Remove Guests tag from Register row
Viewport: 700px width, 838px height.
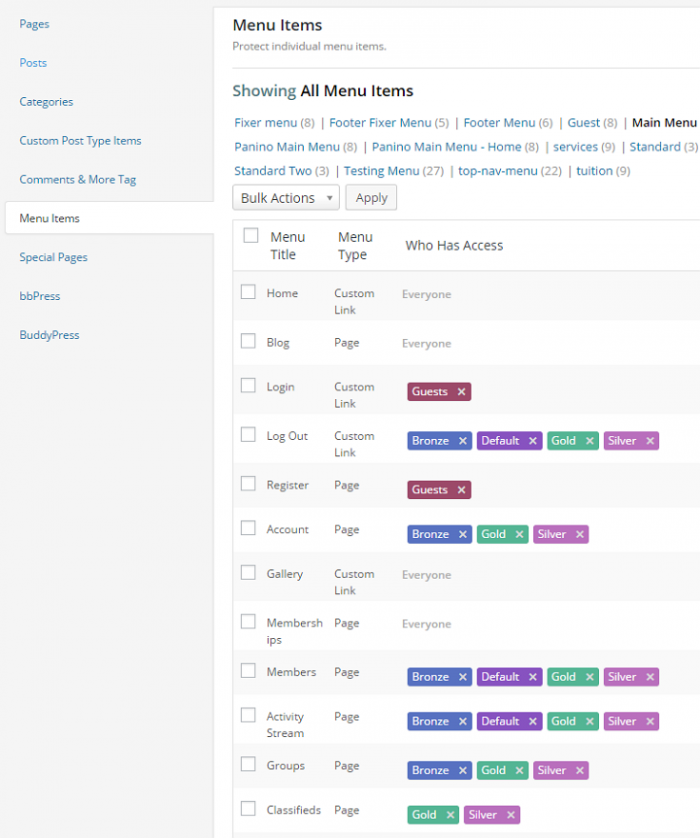click(461, 490)
